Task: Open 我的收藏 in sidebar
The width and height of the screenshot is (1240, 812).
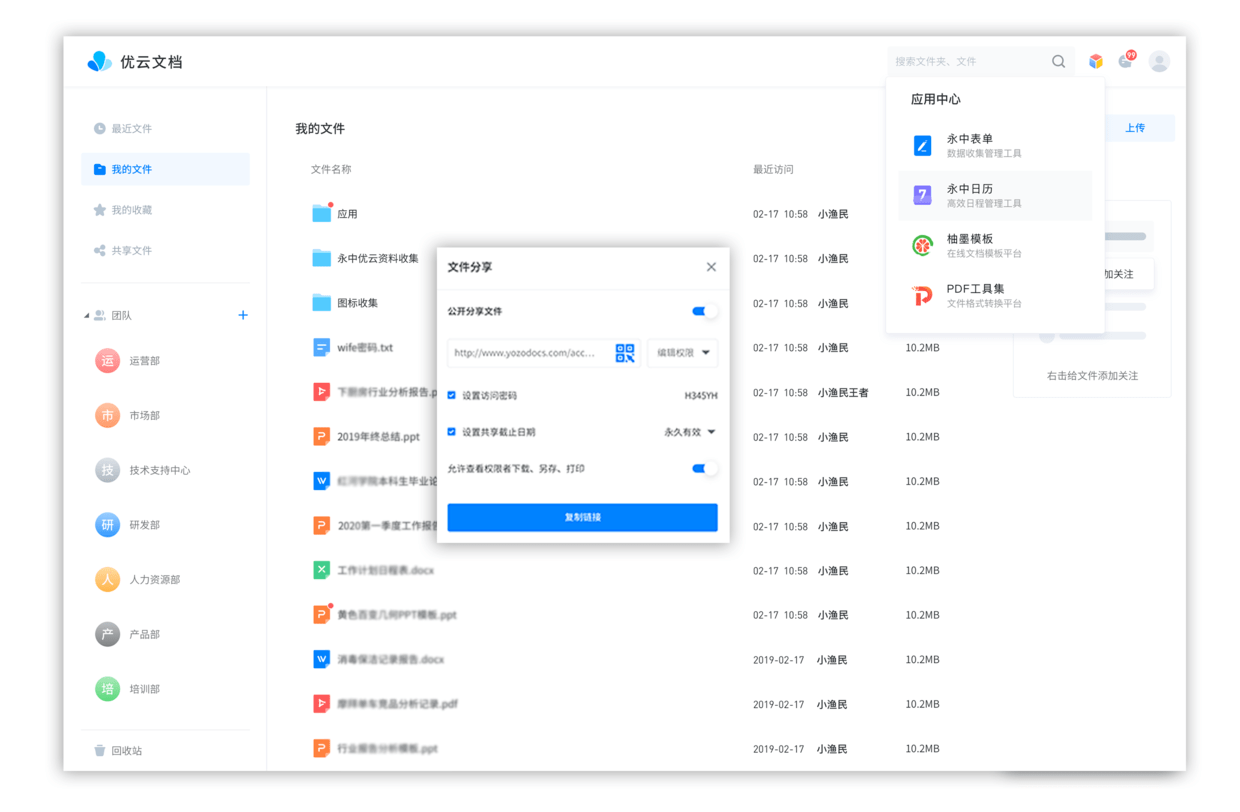Action: point(165,210)
